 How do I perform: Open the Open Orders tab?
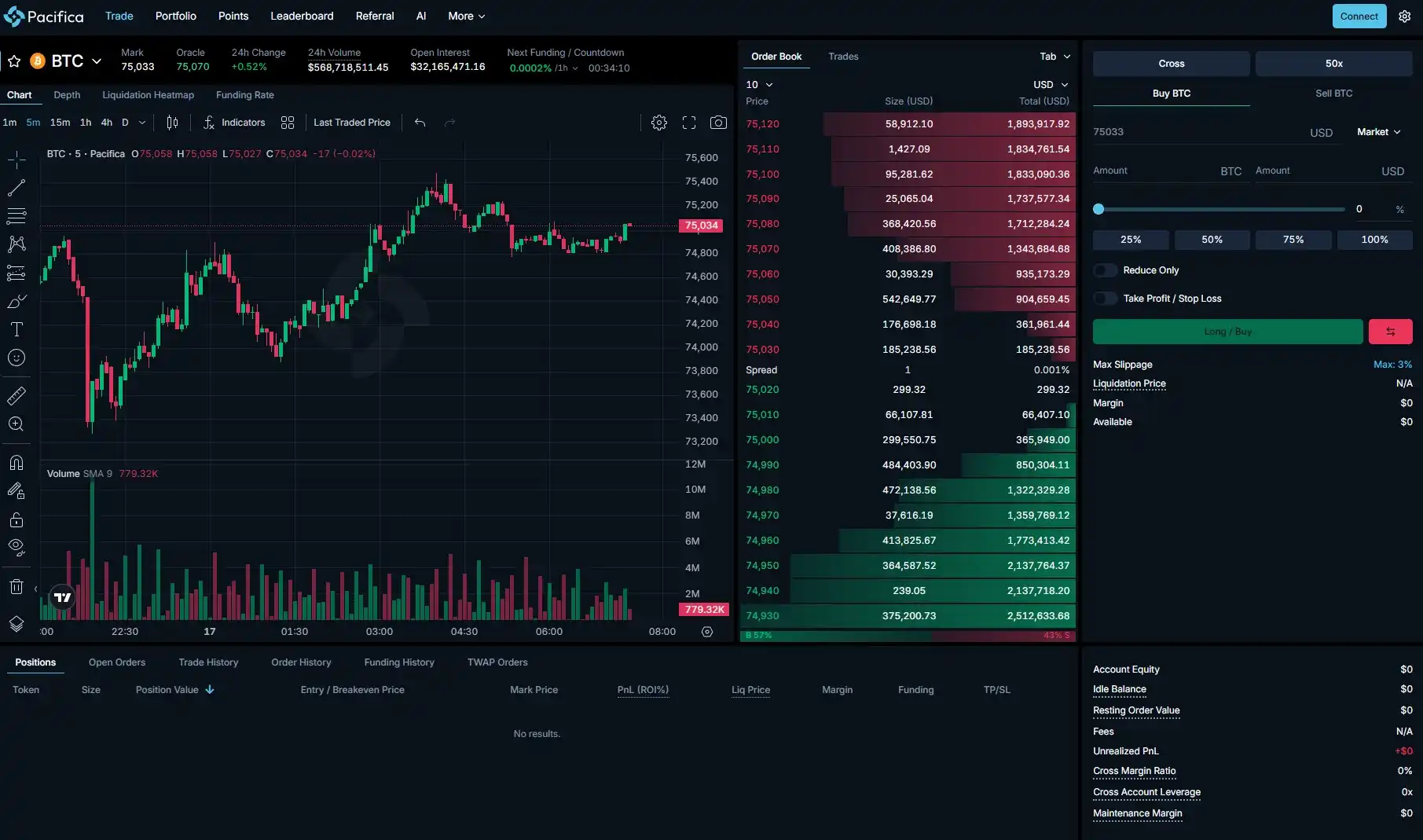point(117,662)
